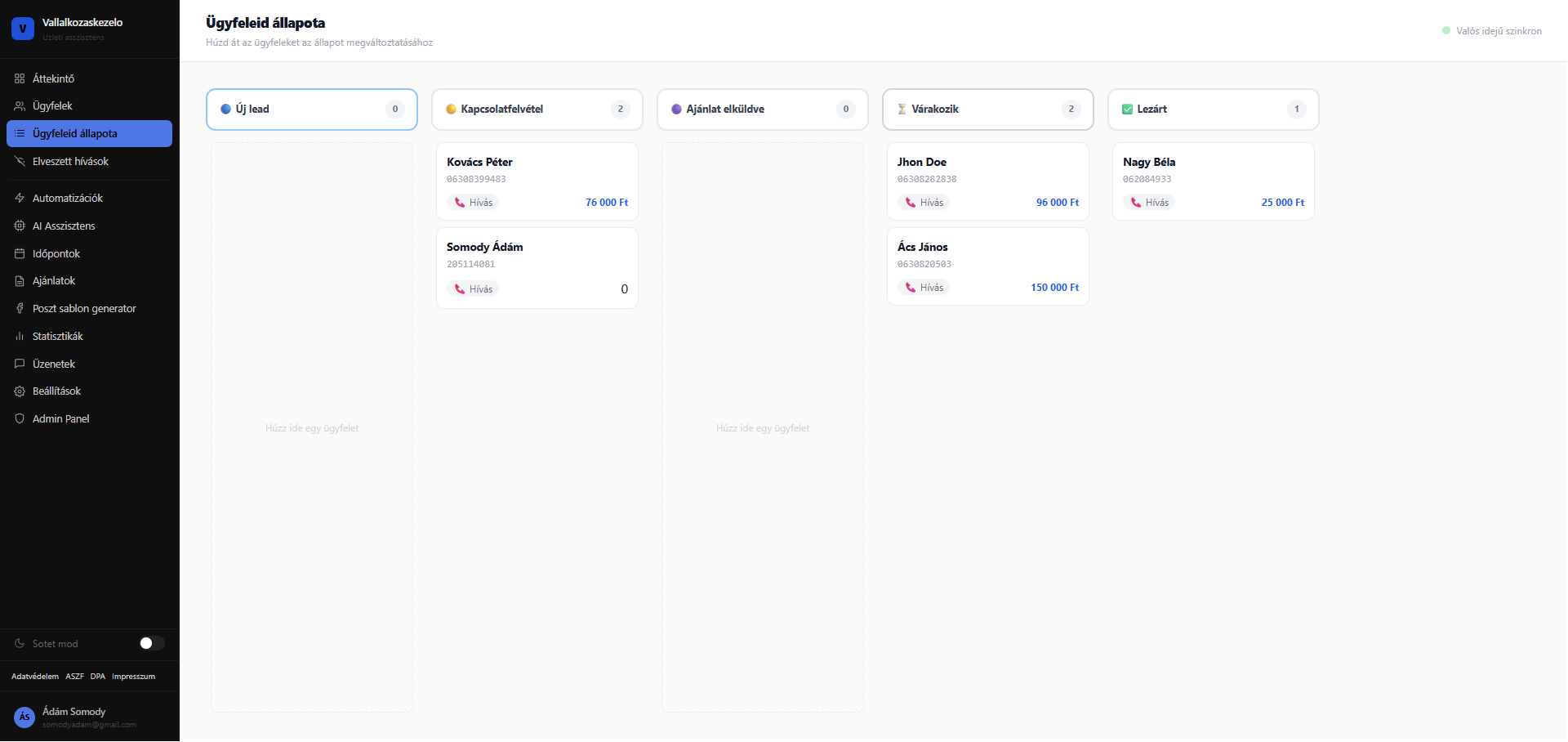The image size is (1568, 742).
Task: Click the ÁS user avatar
Action: coord(24,717)
